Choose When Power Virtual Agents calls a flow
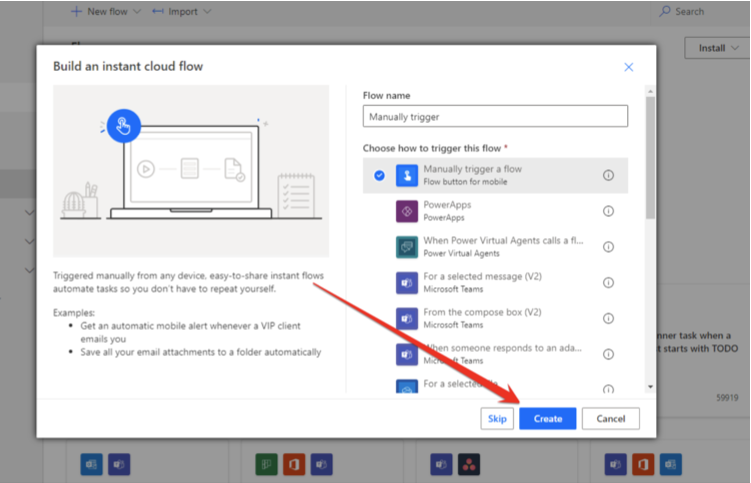The height and width of the screenshot is (483, 751). coord(503,241)
